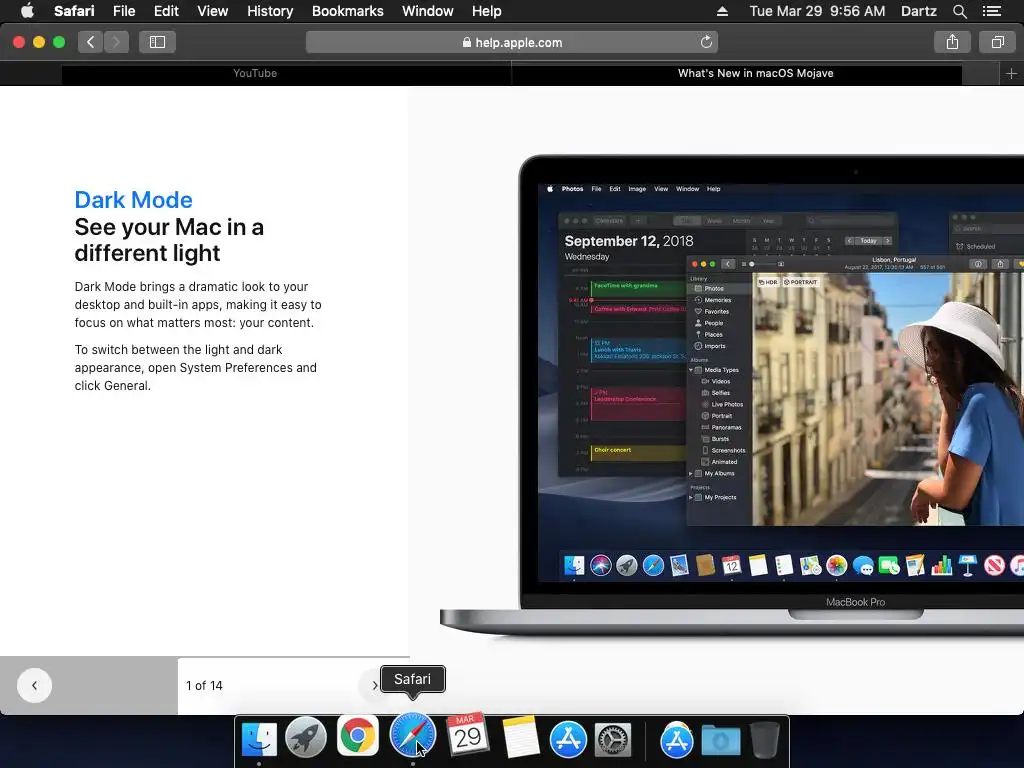Go forward with Safari forward arrow

[116, 42]
